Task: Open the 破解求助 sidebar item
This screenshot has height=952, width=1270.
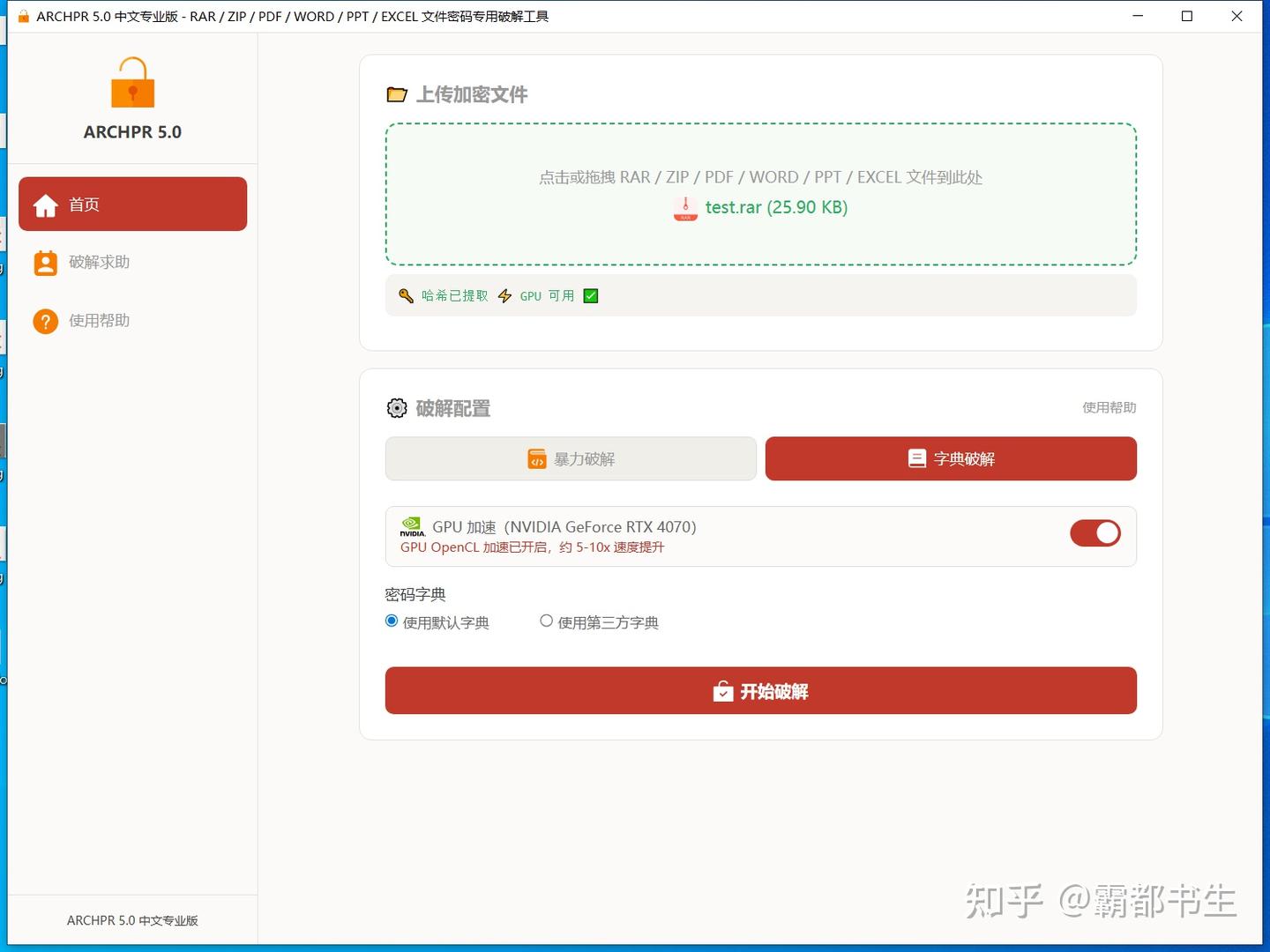Action: pos(132,263)
